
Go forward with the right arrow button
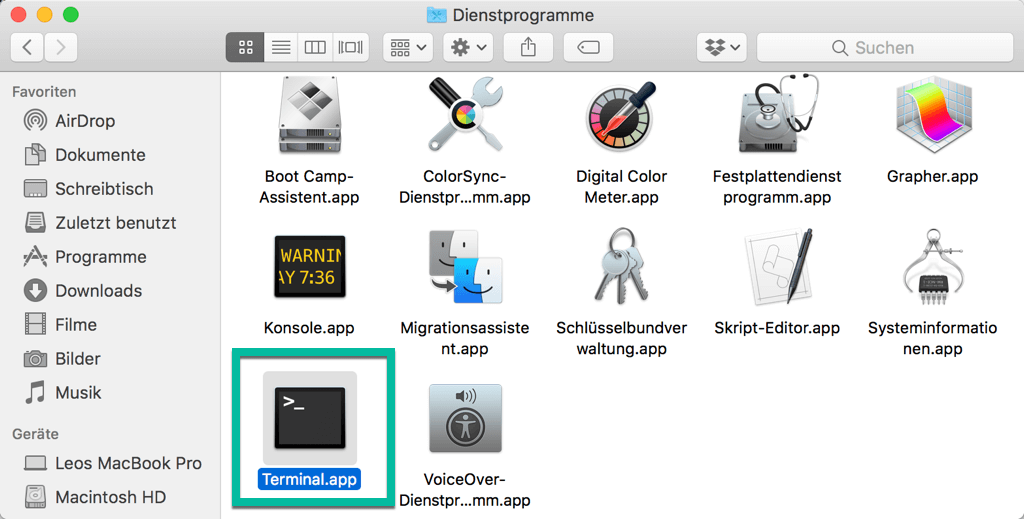(x=61, y=47)
